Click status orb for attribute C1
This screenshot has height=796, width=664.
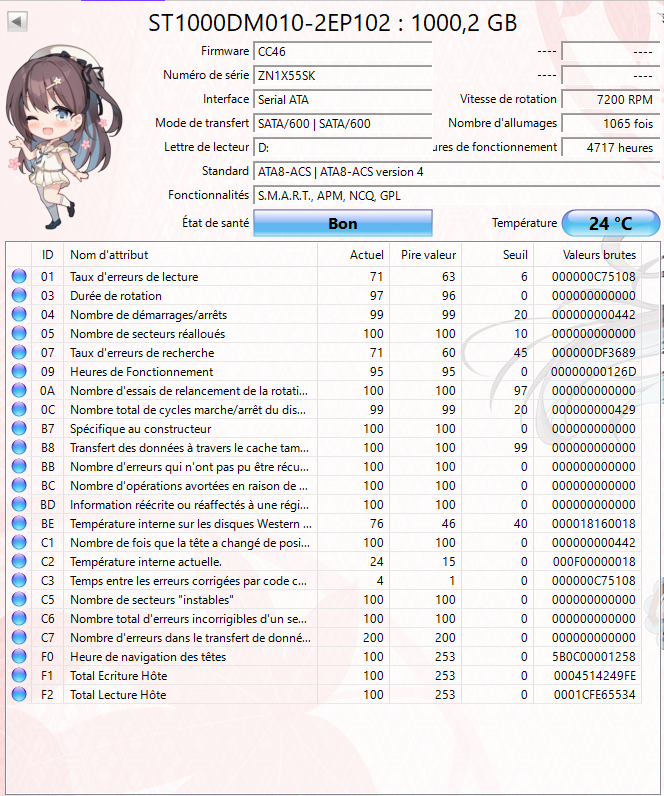19,543
